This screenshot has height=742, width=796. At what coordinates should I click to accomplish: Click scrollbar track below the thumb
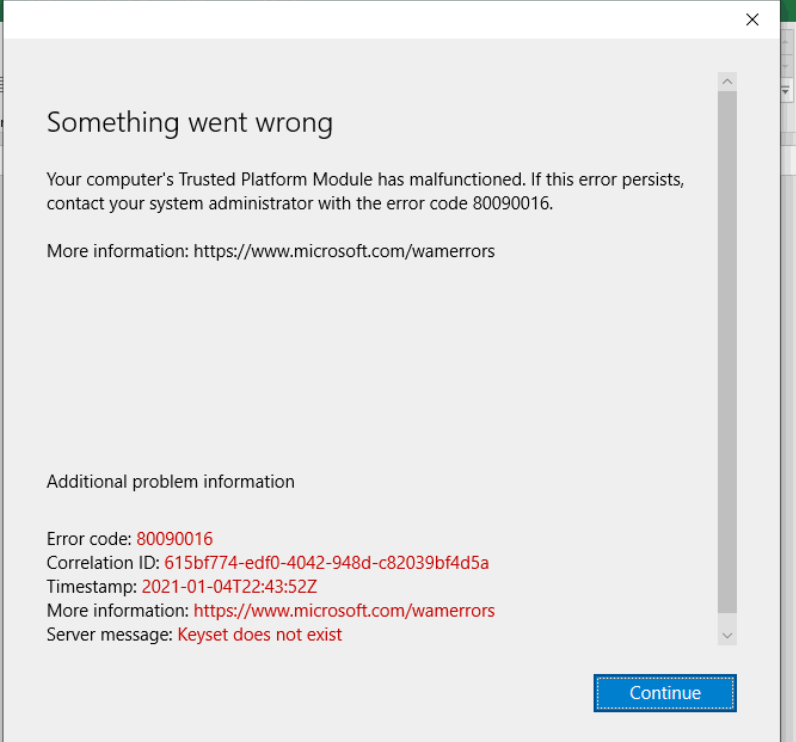(727, 619)
